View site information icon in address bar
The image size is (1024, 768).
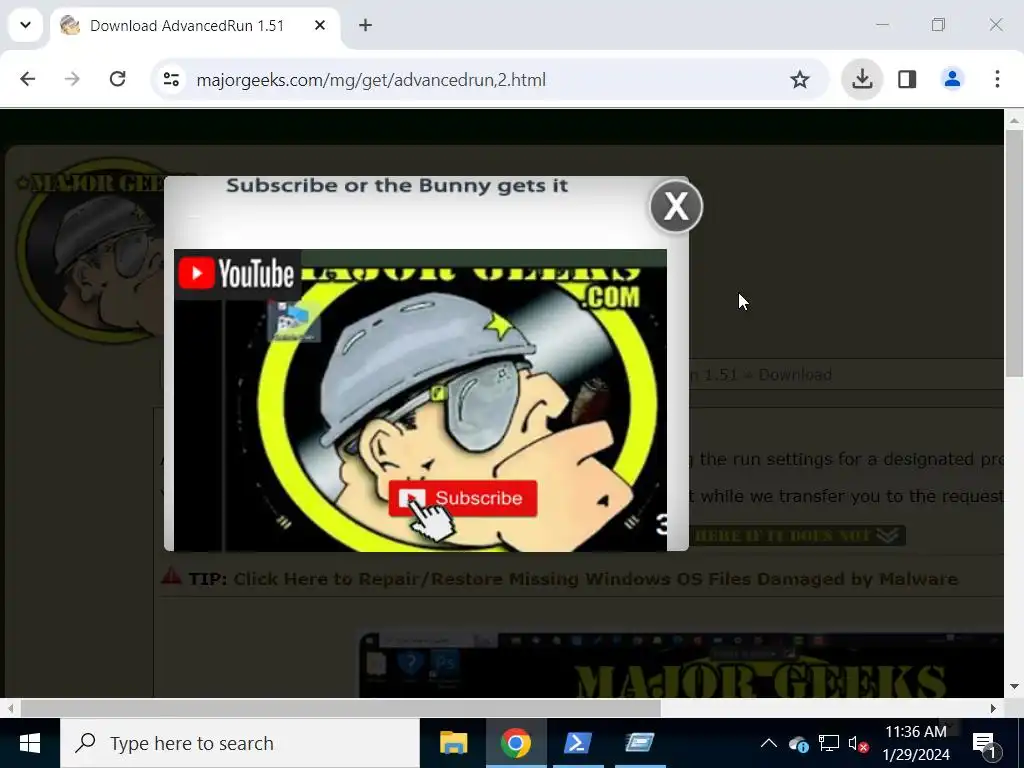click(x=171, y=80)
